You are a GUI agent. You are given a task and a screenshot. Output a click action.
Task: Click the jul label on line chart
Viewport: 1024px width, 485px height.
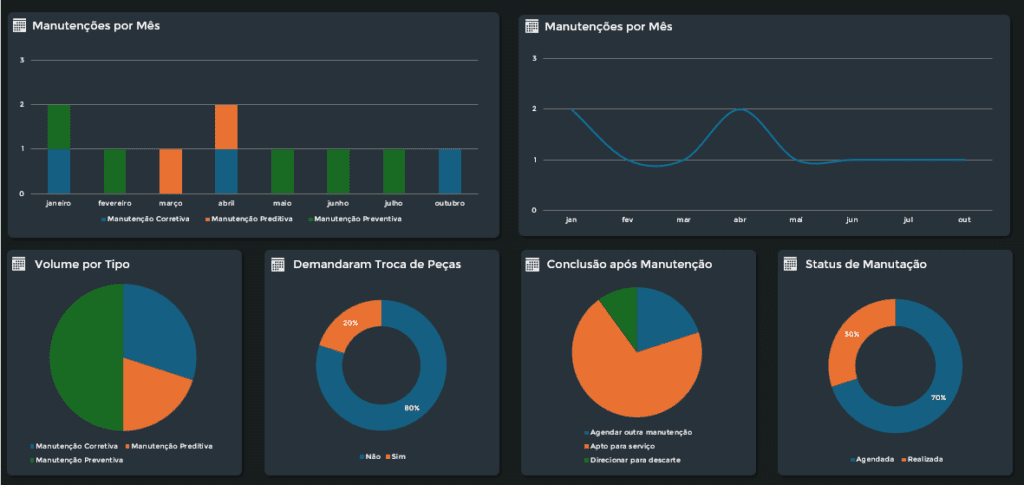pos(908,220)
